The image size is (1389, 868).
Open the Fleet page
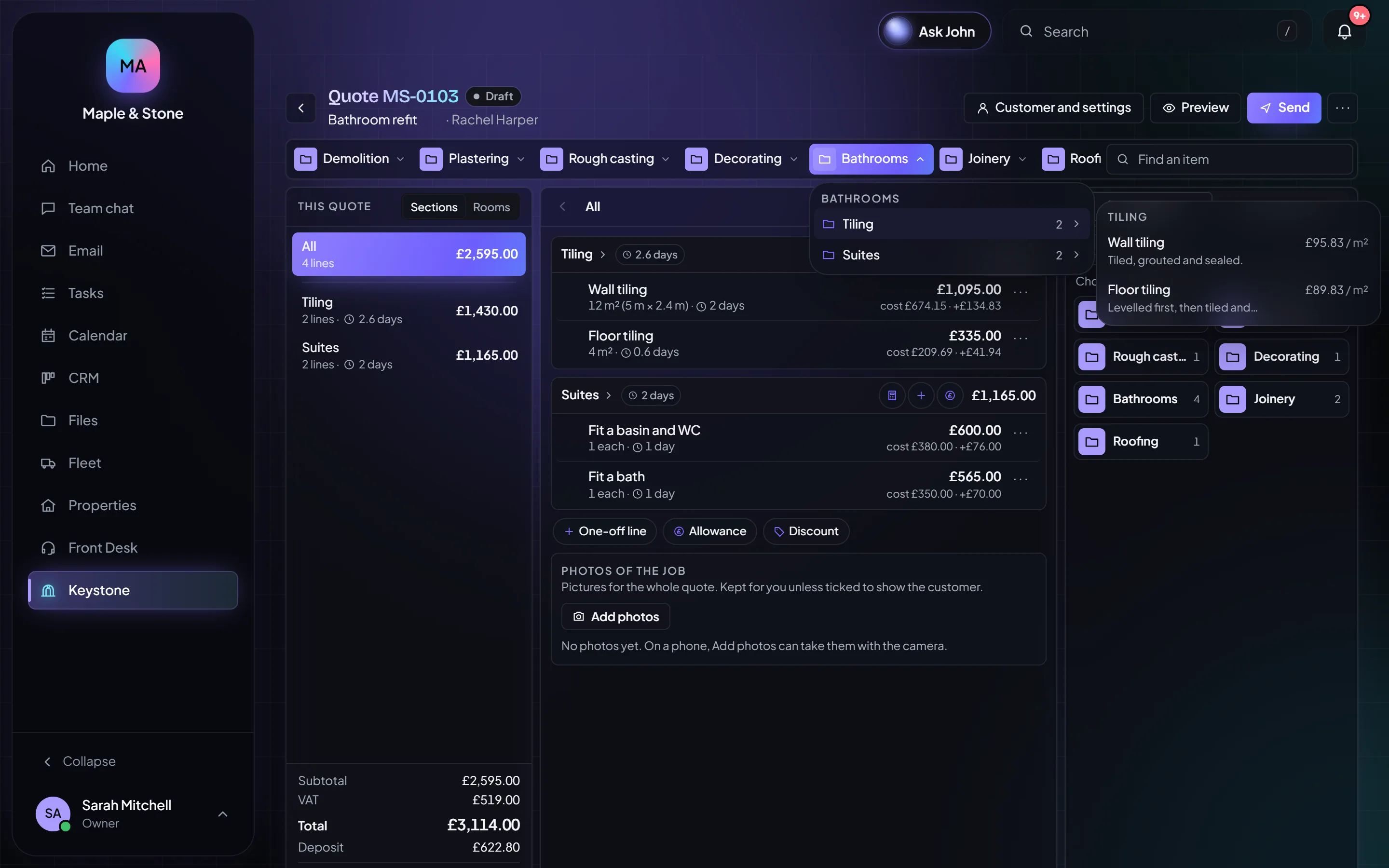pos(133,463)
